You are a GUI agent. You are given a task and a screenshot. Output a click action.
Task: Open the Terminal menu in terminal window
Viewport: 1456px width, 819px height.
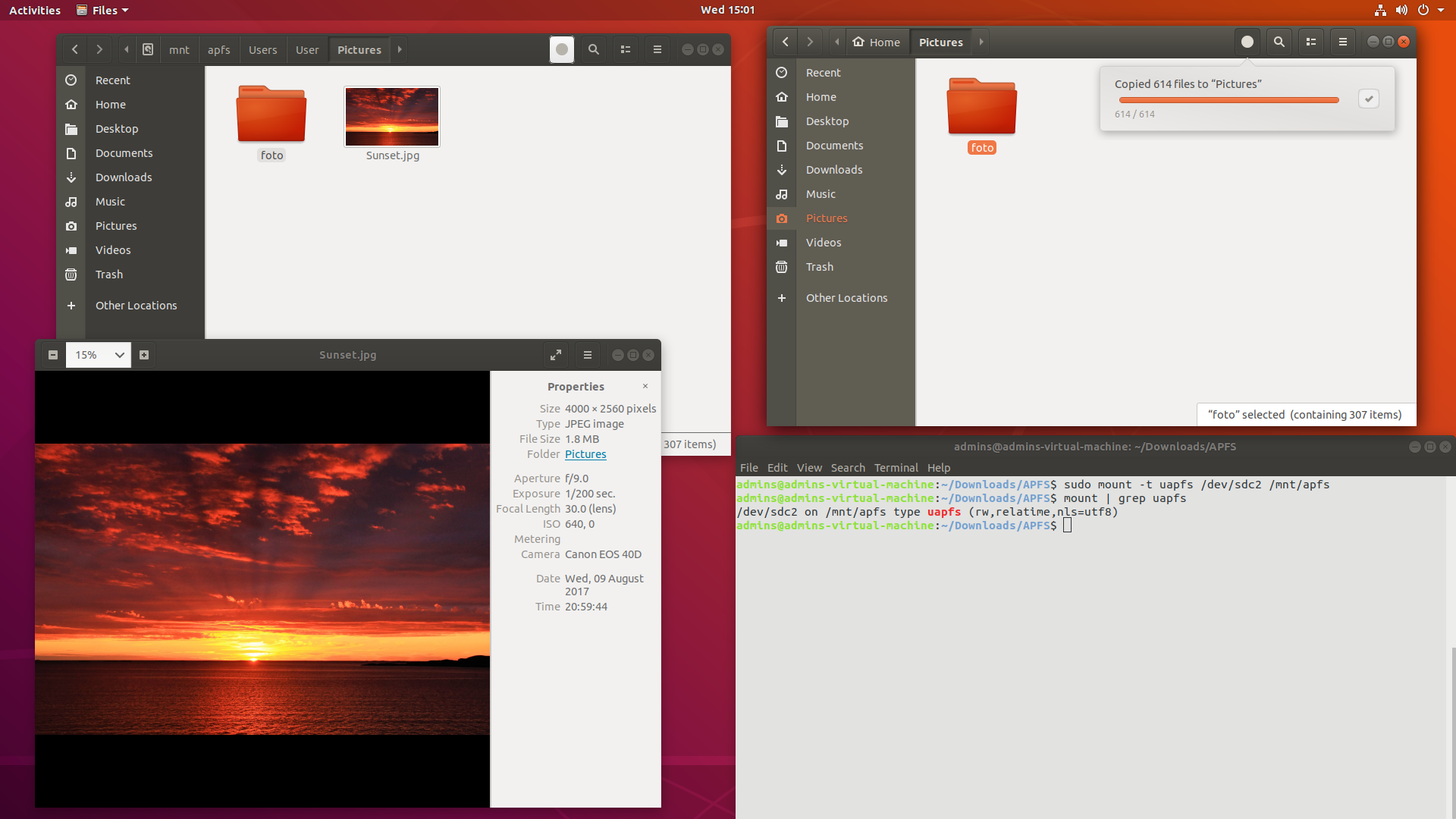896,468
